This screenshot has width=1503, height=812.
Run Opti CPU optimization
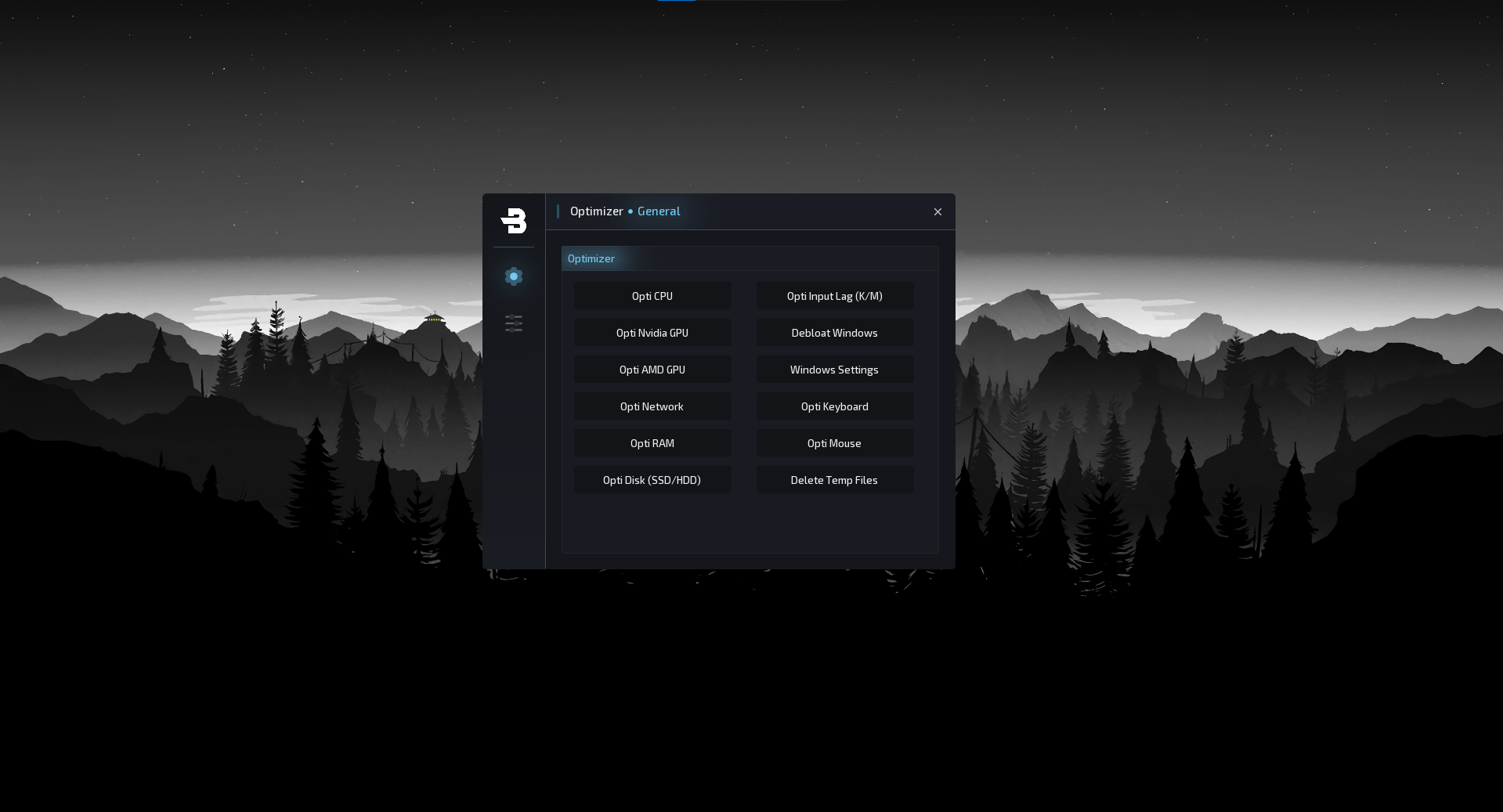click(652, 296)
